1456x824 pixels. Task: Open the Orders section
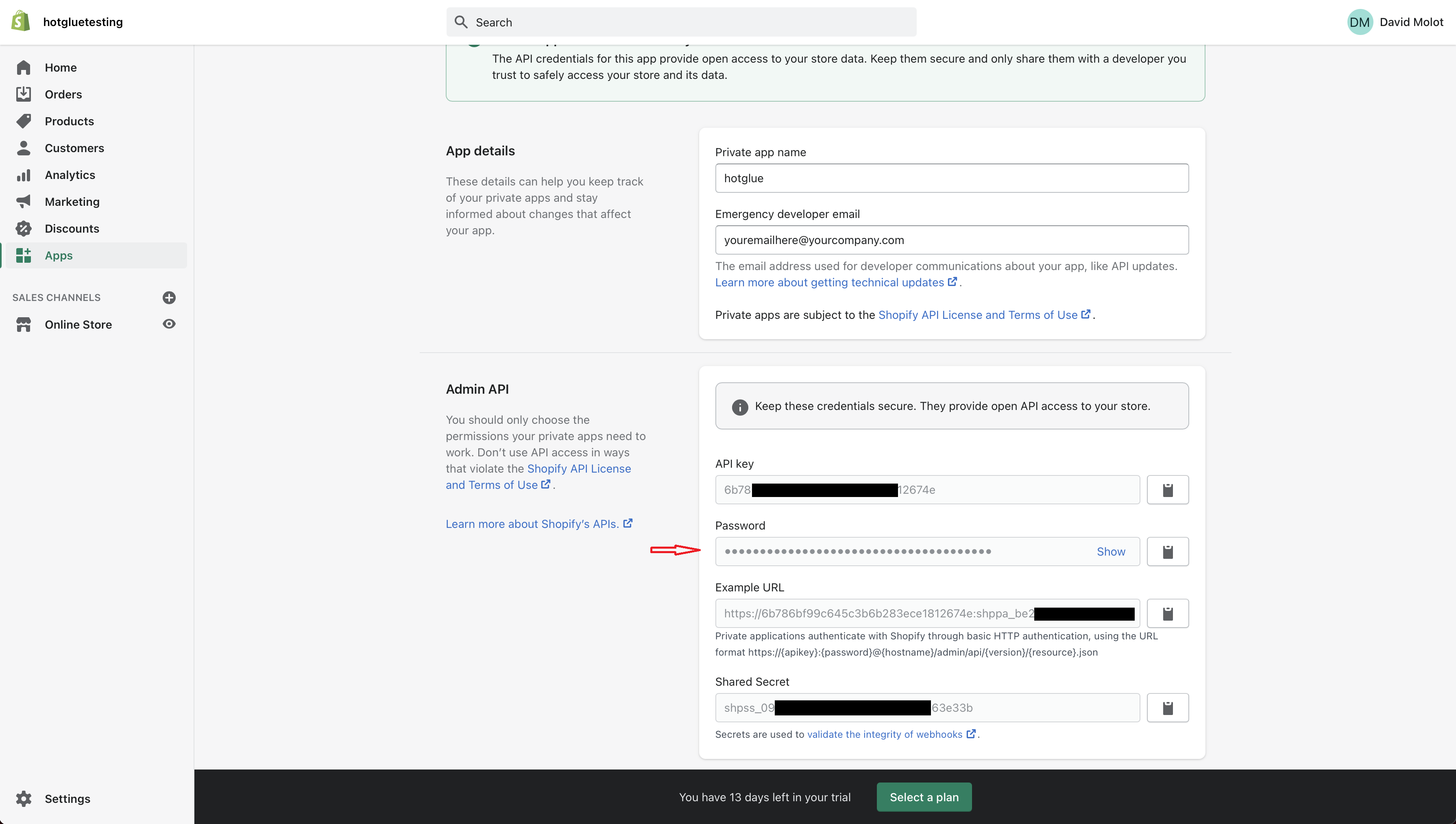click(63, 94)
